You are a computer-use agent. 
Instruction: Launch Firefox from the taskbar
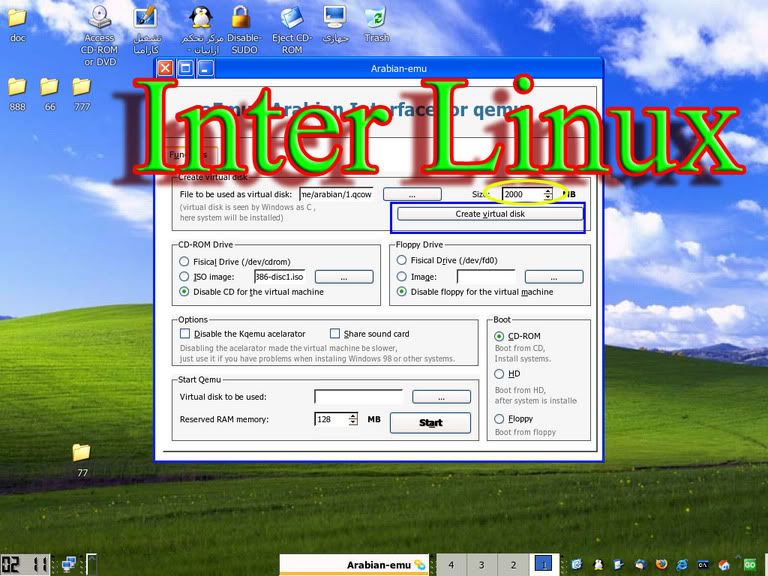click(x=661, y=564)
